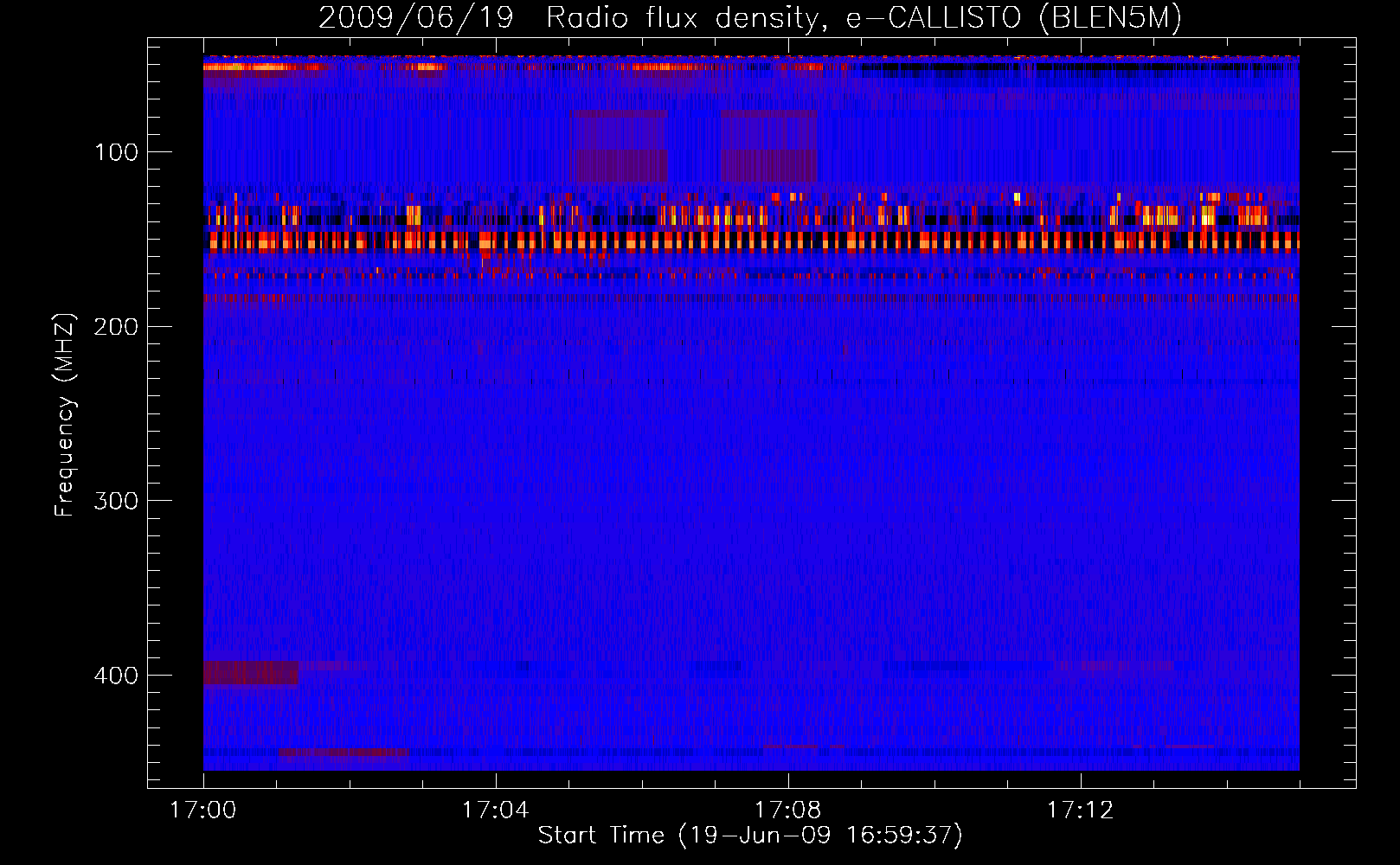Select the '100' frequency axis label
Viewport: 1400px width, 865px height.
(x=117, y=153)
